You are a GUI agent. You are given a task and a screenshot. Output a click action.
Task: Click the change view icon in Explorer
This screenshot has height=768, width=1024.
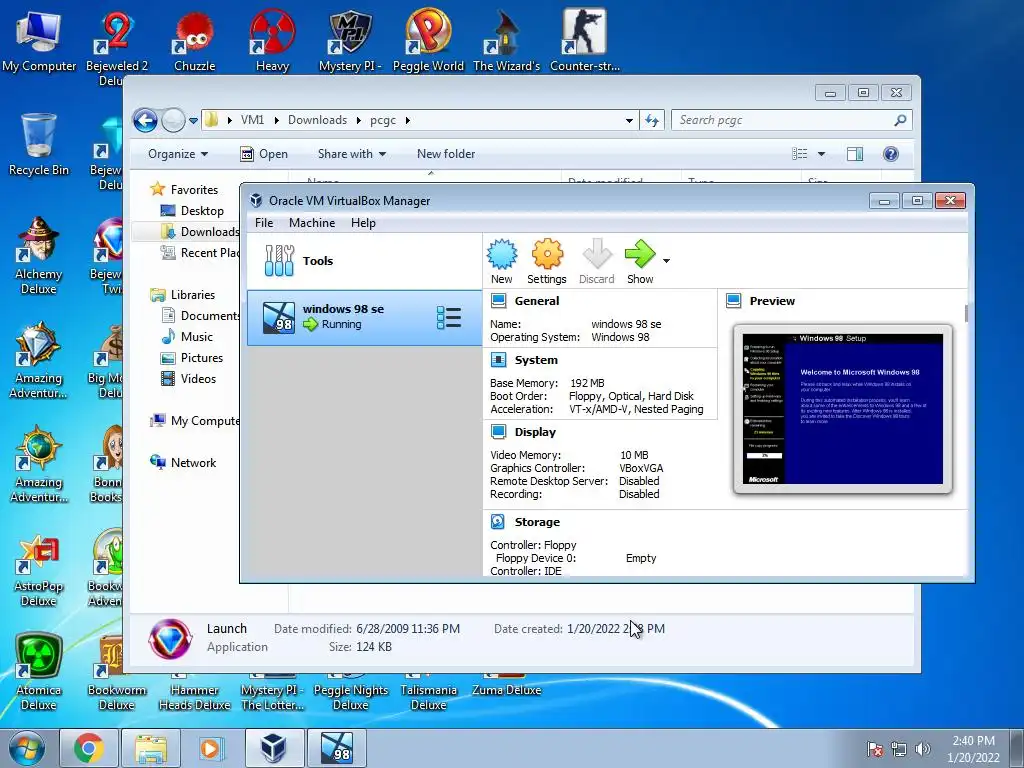coord(800,154)
